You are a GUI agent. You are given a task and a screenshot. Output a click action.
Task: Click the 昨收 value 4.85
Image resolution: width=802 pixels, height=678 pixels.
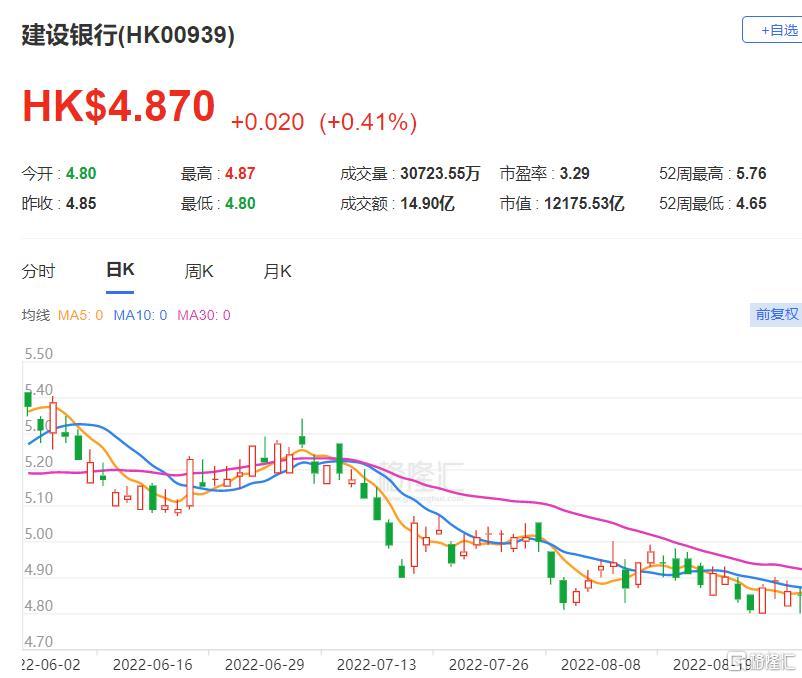pyautogui.click(x=81, y=204)
